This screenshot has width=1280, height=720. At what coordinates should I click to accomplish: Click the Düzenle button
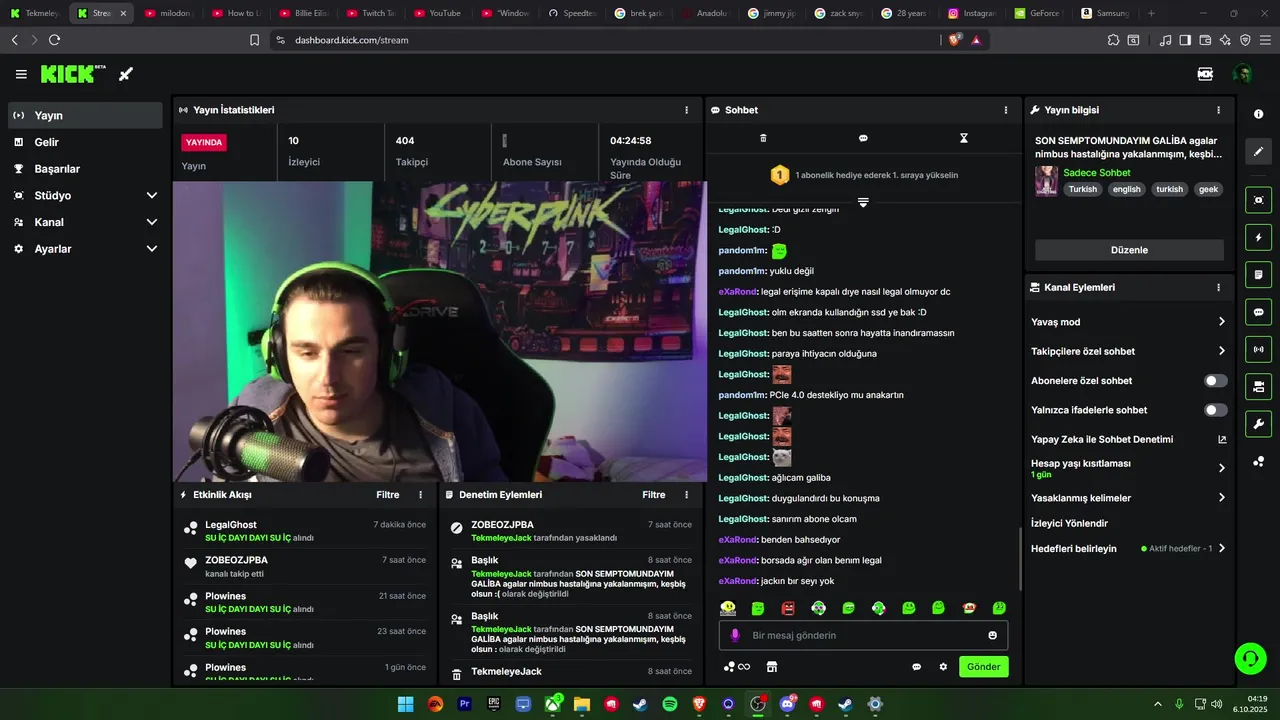click(x=1129, y=250)
